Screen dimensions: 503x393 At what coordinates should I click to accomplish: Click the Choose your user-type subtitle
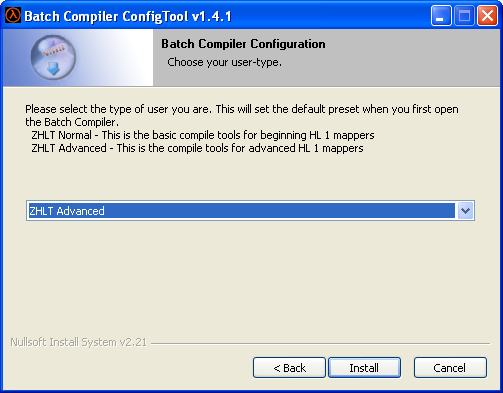(224, 62)
